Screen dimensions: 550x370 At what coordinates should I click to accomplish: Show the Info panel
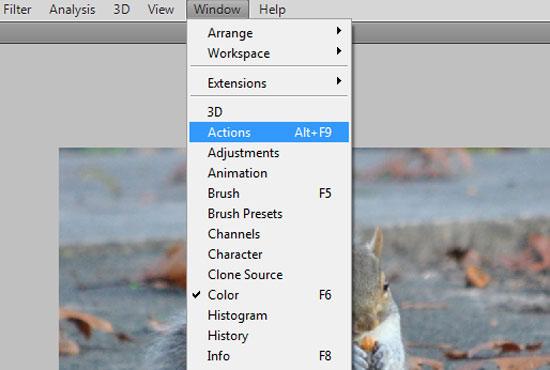click(x=269, y=356)
